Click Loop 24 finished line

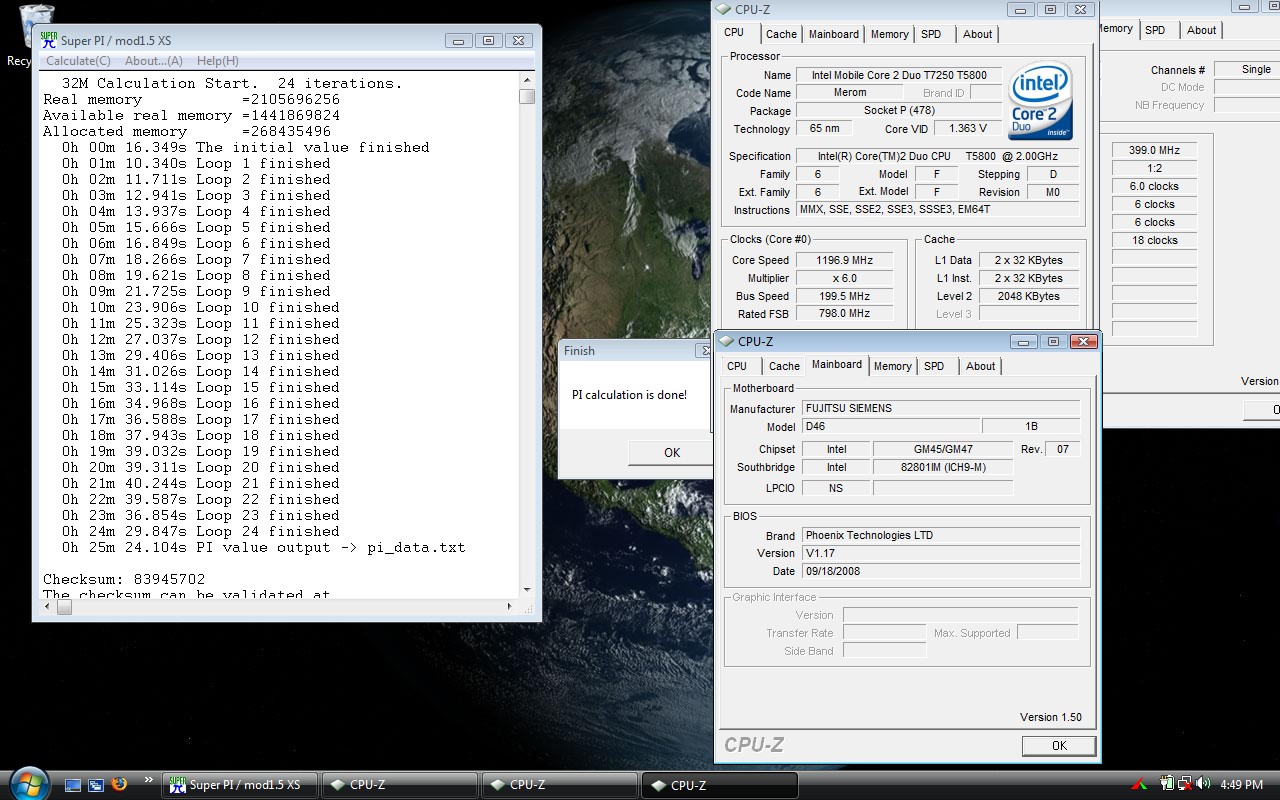pos(200,531)
